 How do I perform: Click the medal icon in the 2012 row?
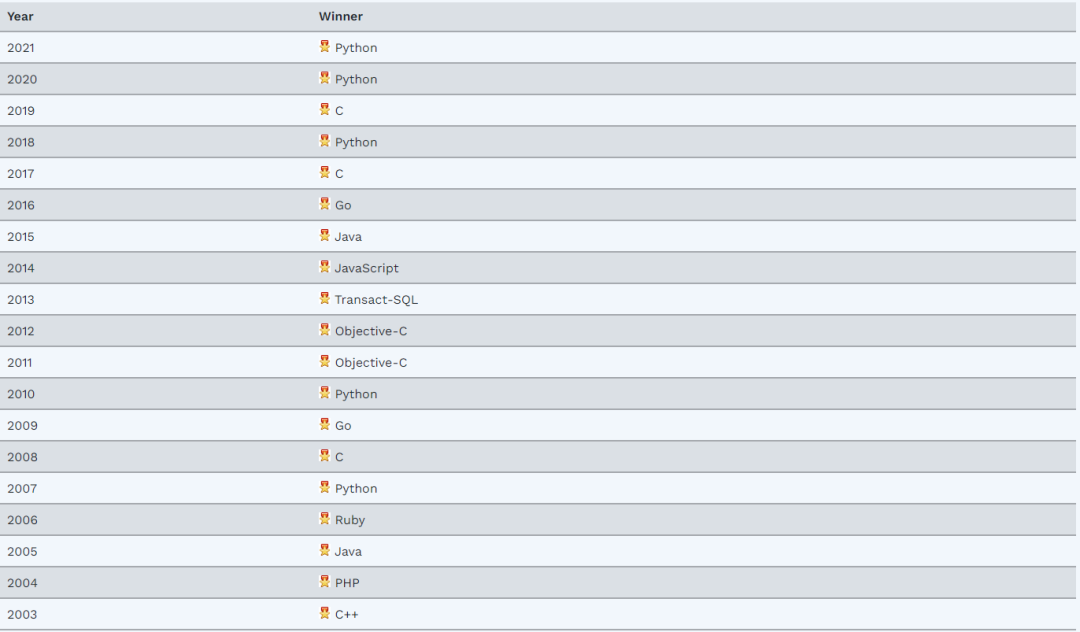[324, 330]
